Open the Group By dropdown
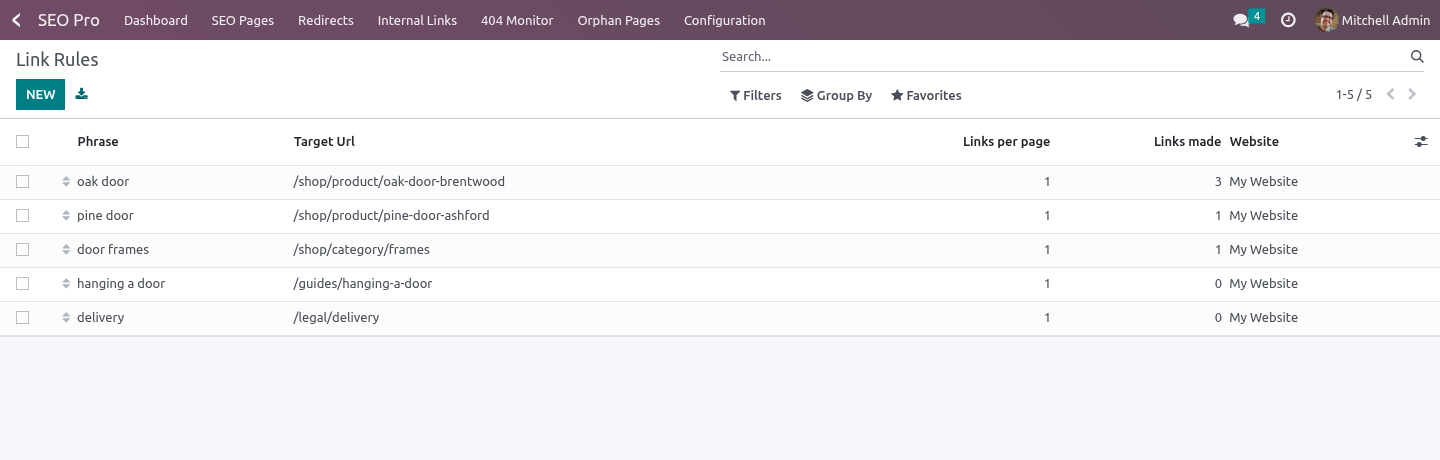The height and width of the screenshot is (460, 1440). point(836,96)
